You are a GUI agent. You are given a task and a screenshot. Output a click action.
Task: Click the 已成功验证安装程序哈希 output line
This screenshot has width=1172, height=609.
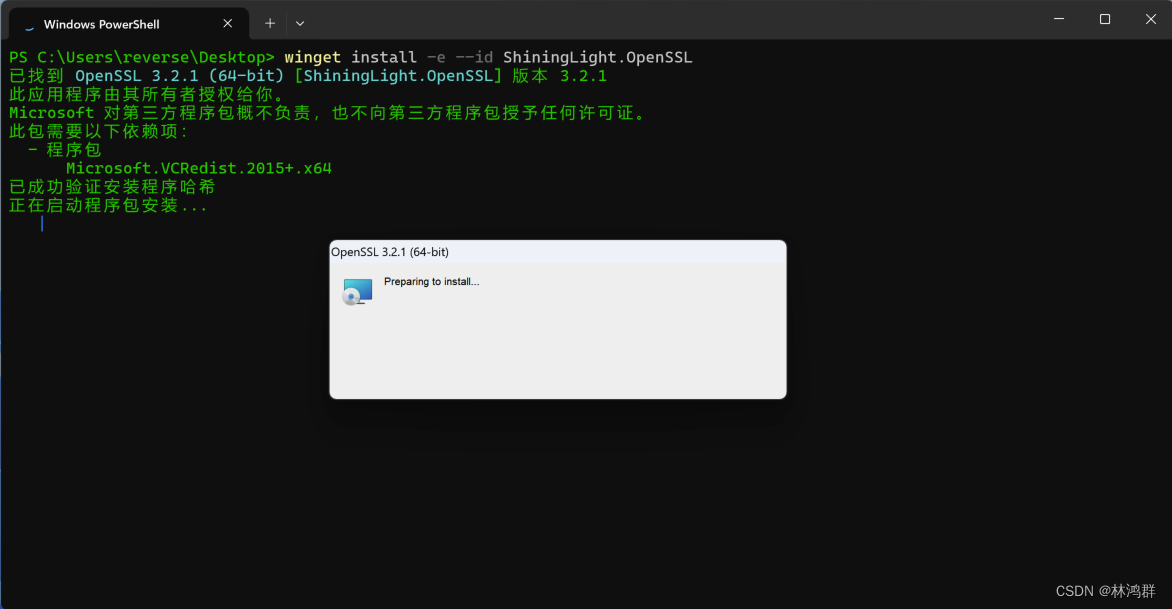click(112, 187)
